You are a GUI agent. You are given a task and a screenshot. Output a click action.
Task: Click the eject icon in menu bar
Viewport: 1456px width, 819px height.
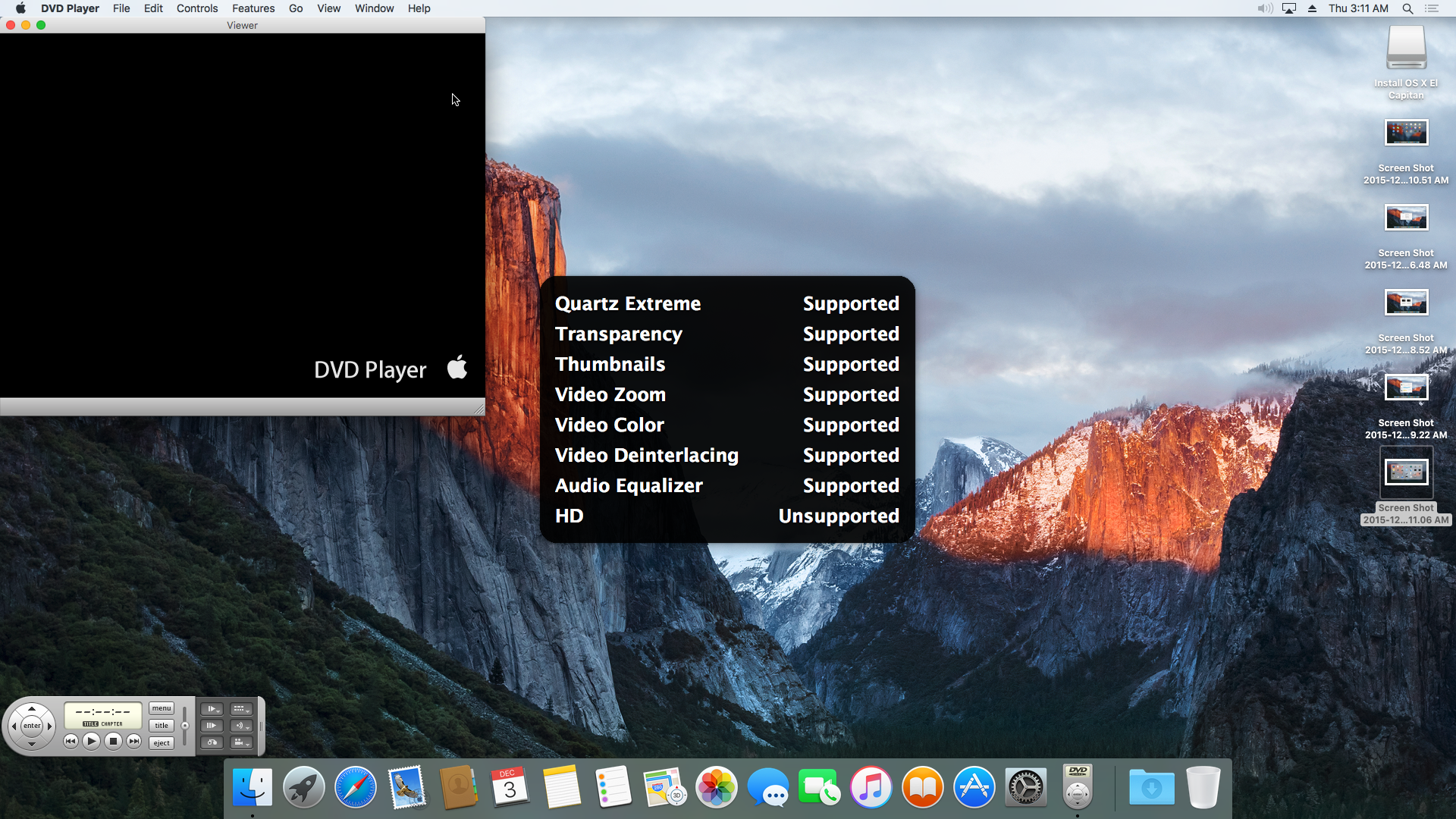click(x=1312, y=8)
